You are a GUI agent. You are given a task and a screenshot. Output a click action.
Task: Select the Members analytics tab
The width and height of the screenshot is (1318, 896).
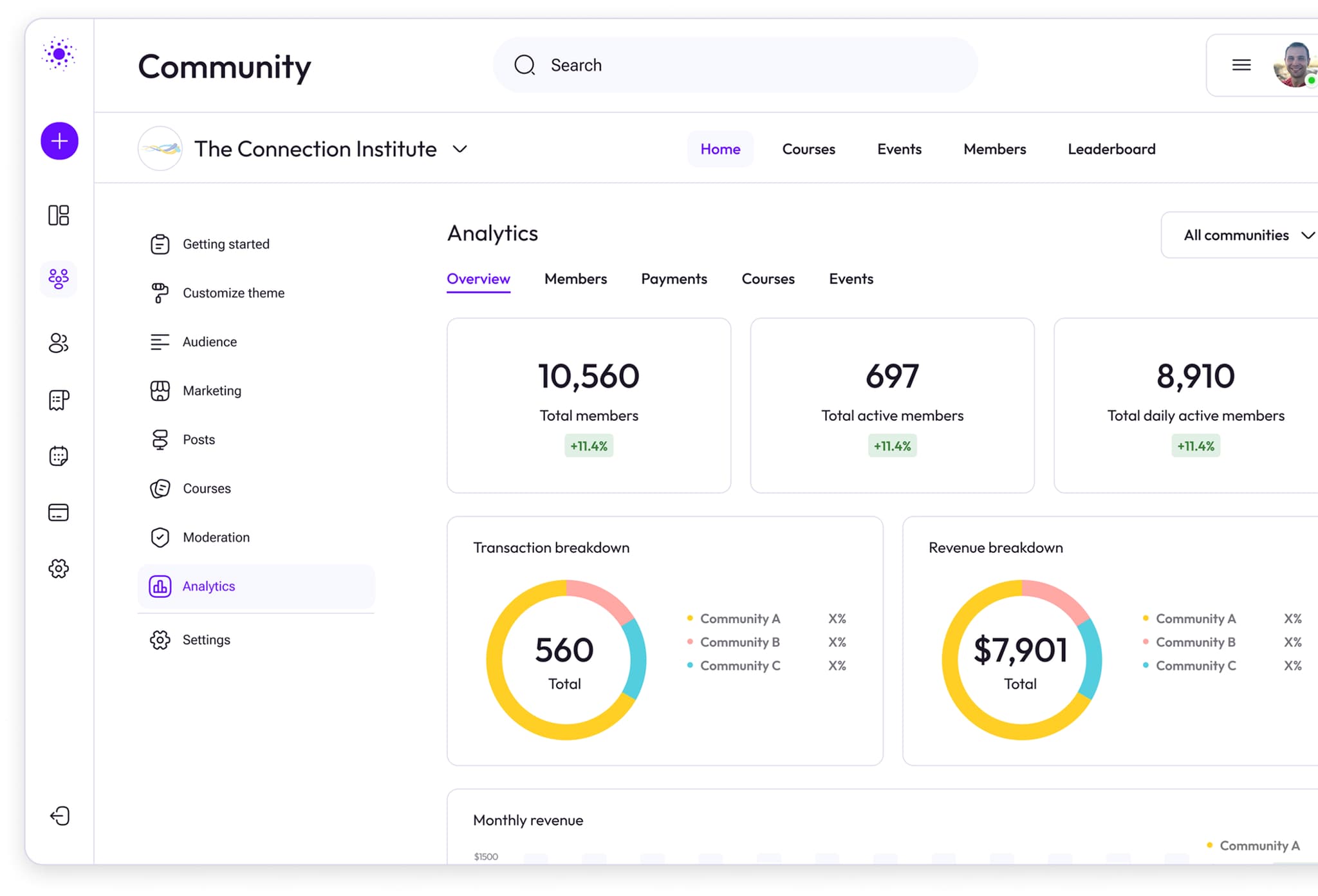[575, 279]
